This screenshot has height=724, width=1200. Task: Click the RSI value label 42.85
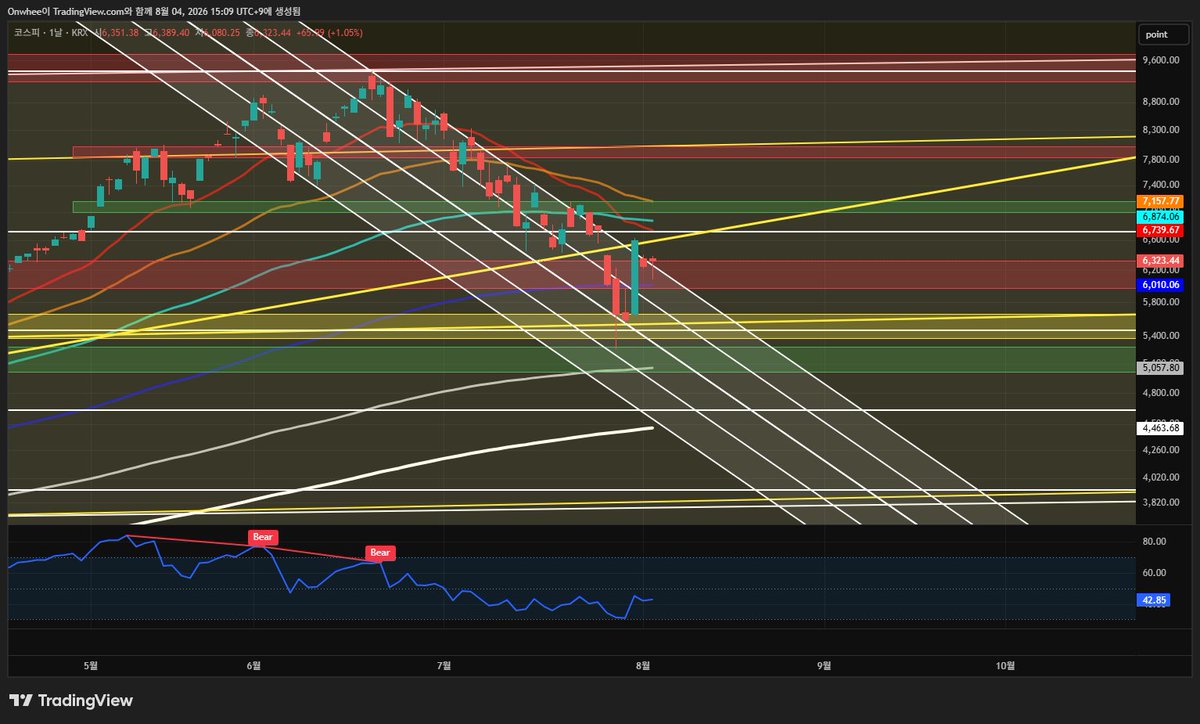[1154, 600]
